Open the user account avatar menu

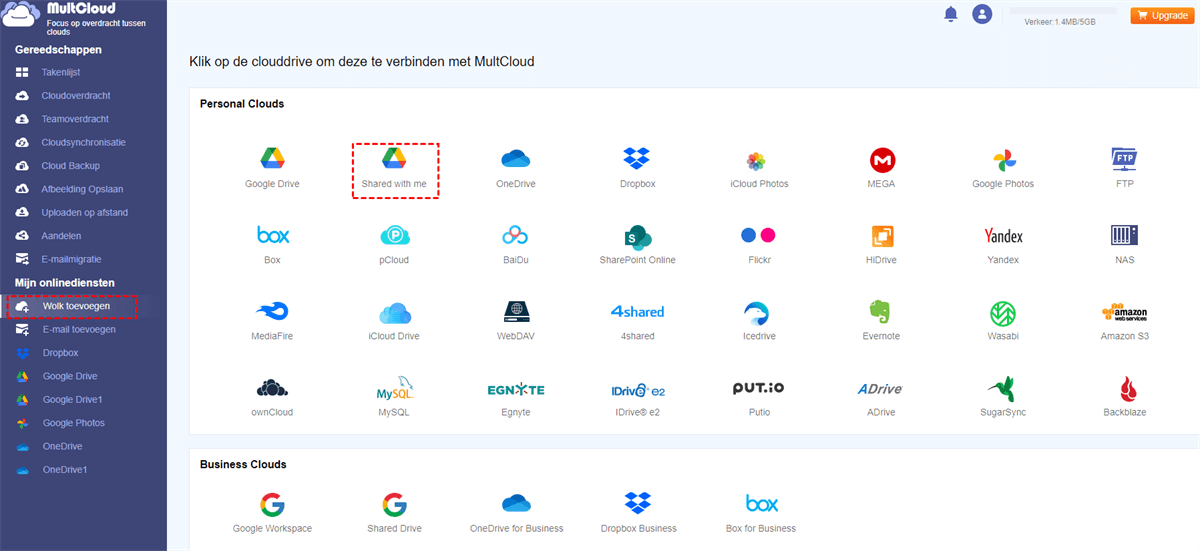click(x=982, y=14)
